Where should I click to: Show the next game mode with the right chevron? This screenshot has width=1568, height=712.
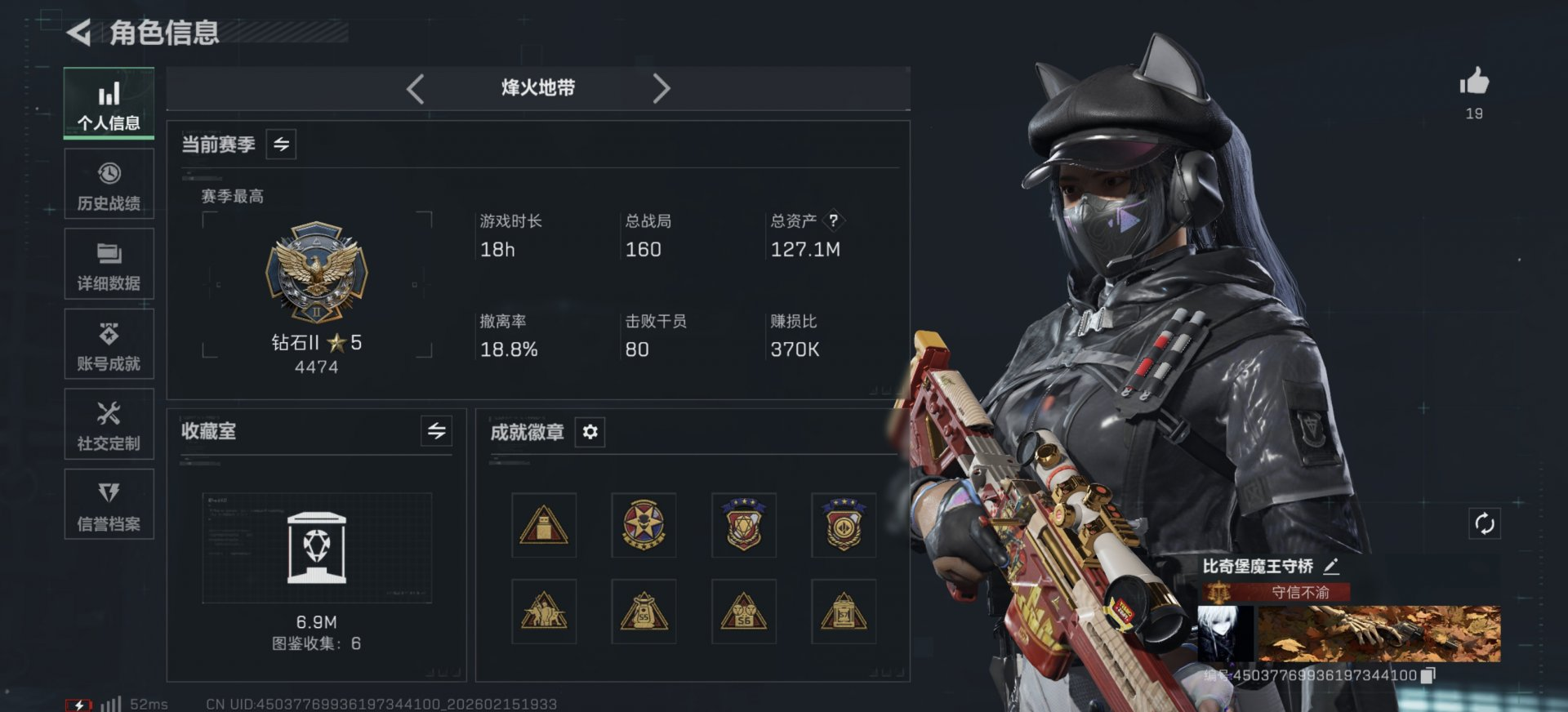point(661,88)
